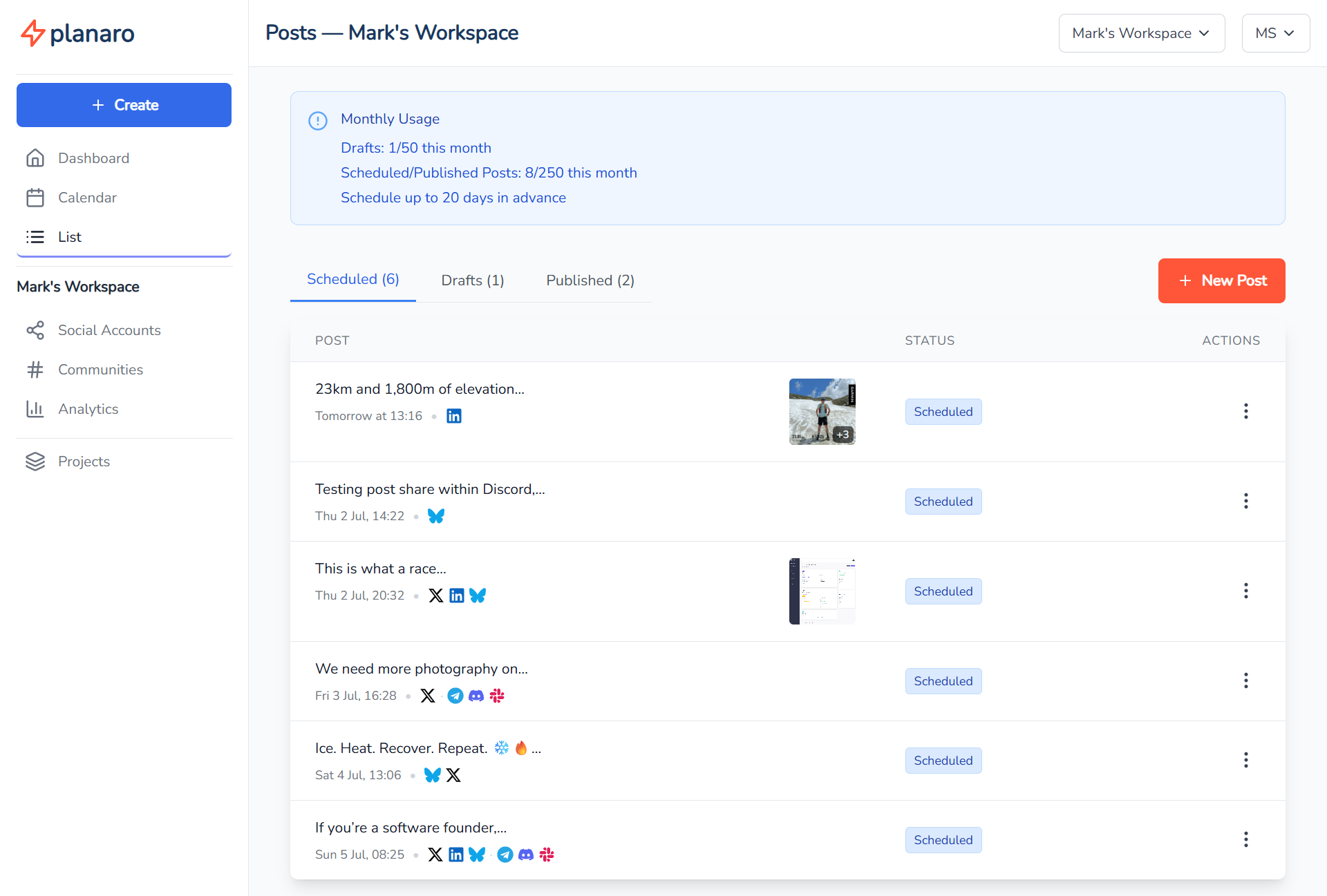Viewport: 1327px width, 896px height.
Task: Switch to the Scheduled (6) tab
Action: (x=353, y=279)
